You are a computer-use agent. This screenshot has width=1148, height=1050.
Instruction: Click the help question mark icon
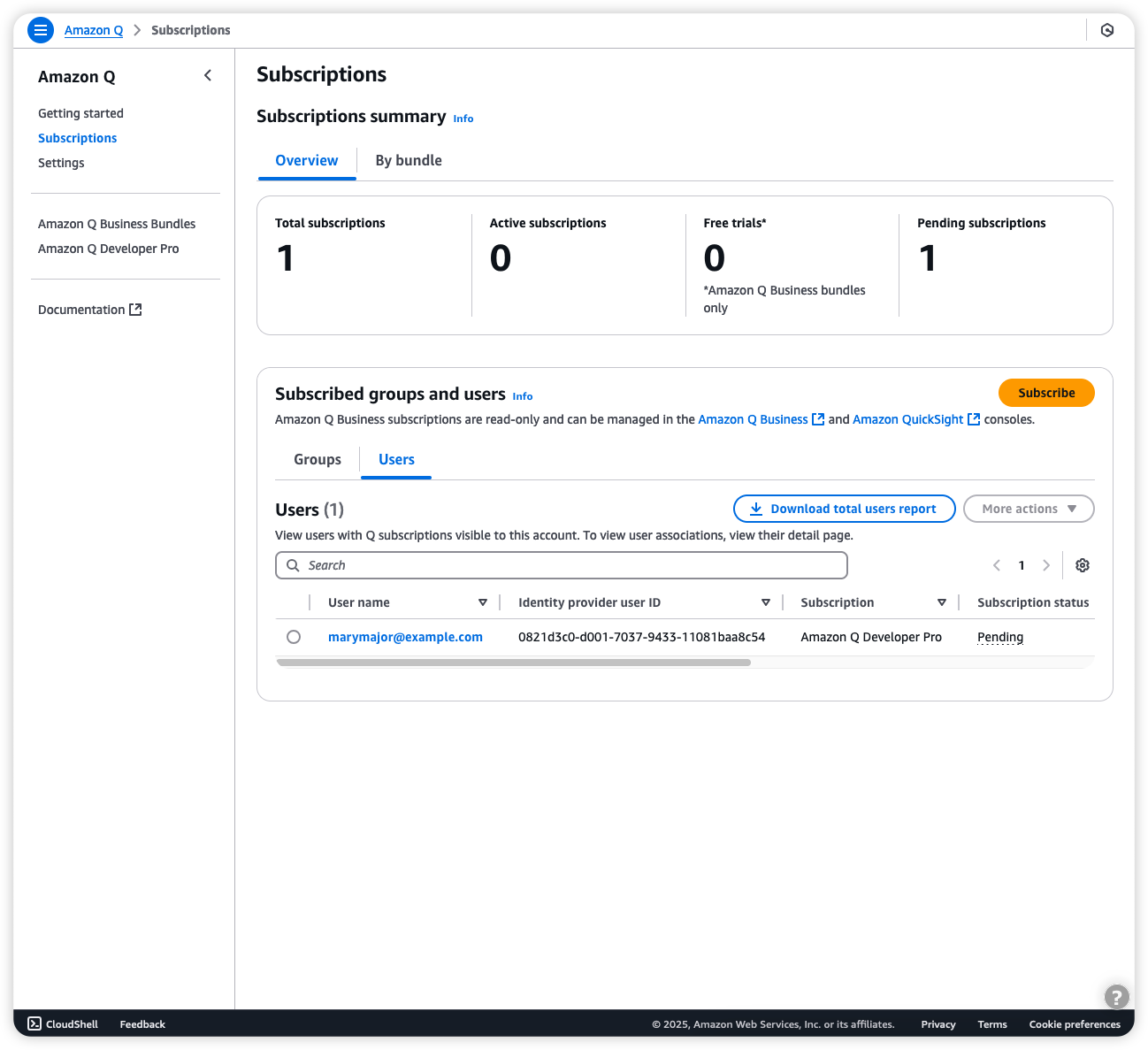1117,997
